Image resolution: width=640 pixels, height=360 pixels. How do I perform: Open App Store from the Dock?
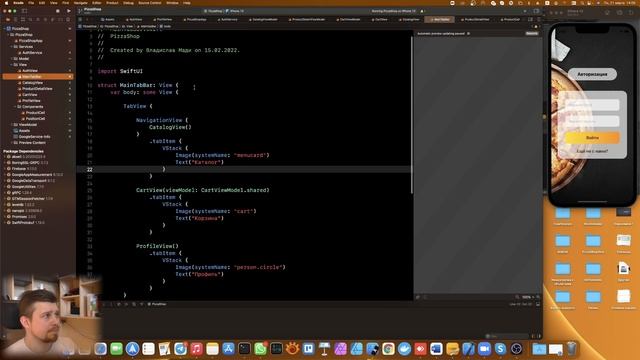pos(228,349)
